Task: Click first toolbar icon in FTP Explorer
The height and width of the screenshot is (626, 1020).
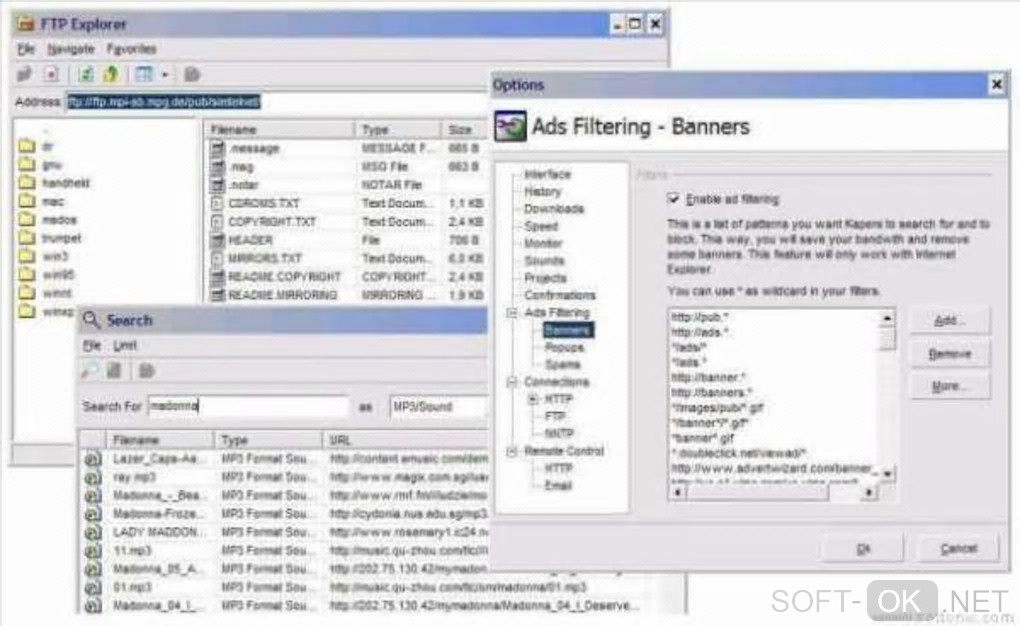Action: tap(24, 74)
